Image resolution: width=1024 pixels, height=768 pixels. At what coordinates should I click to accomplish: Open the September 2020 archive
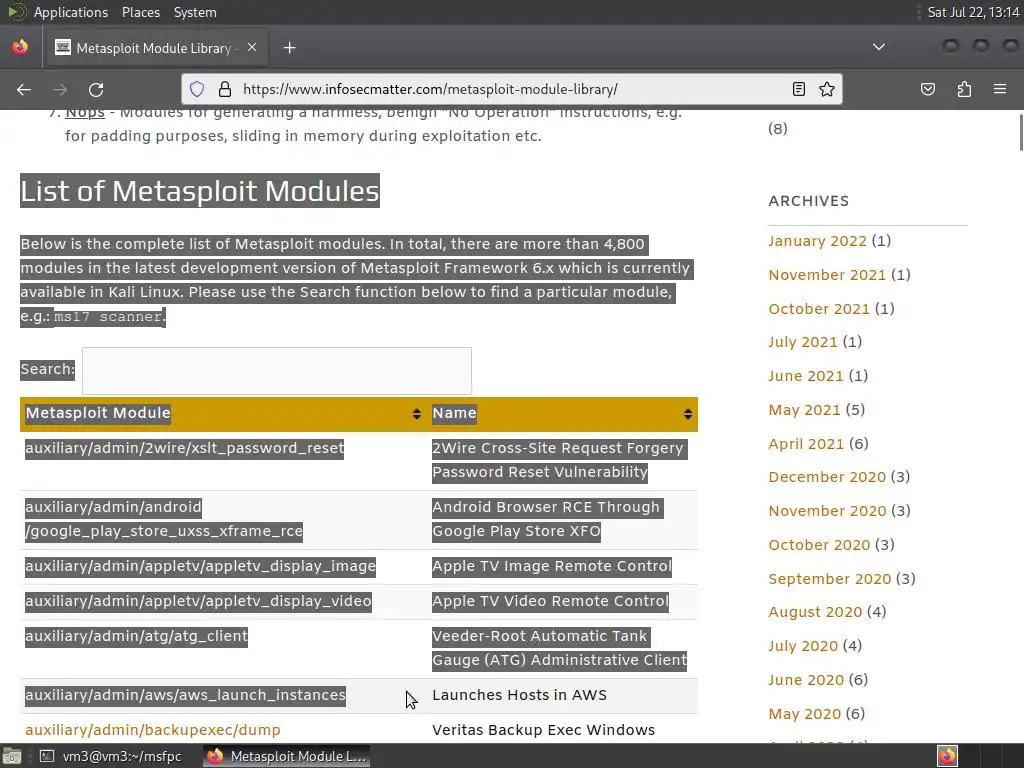point(830,579)
